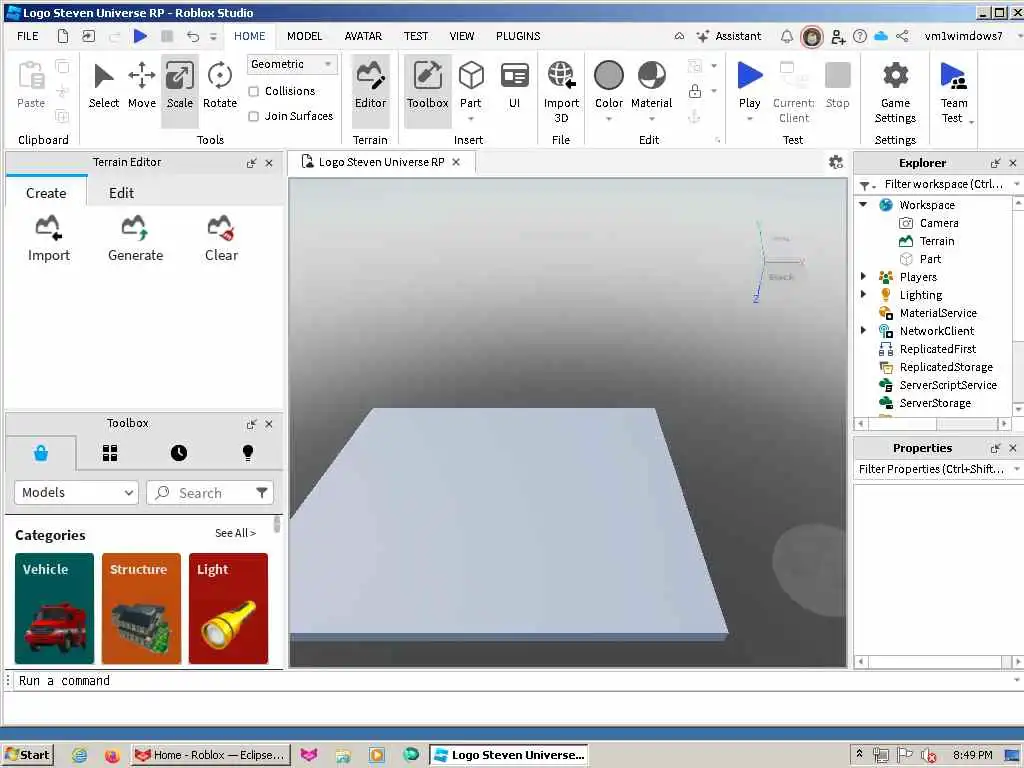The height and width of the screenshot is (768, 1024).
Task: Switch to the TEST ribbon tab
Action: point(415,36)
